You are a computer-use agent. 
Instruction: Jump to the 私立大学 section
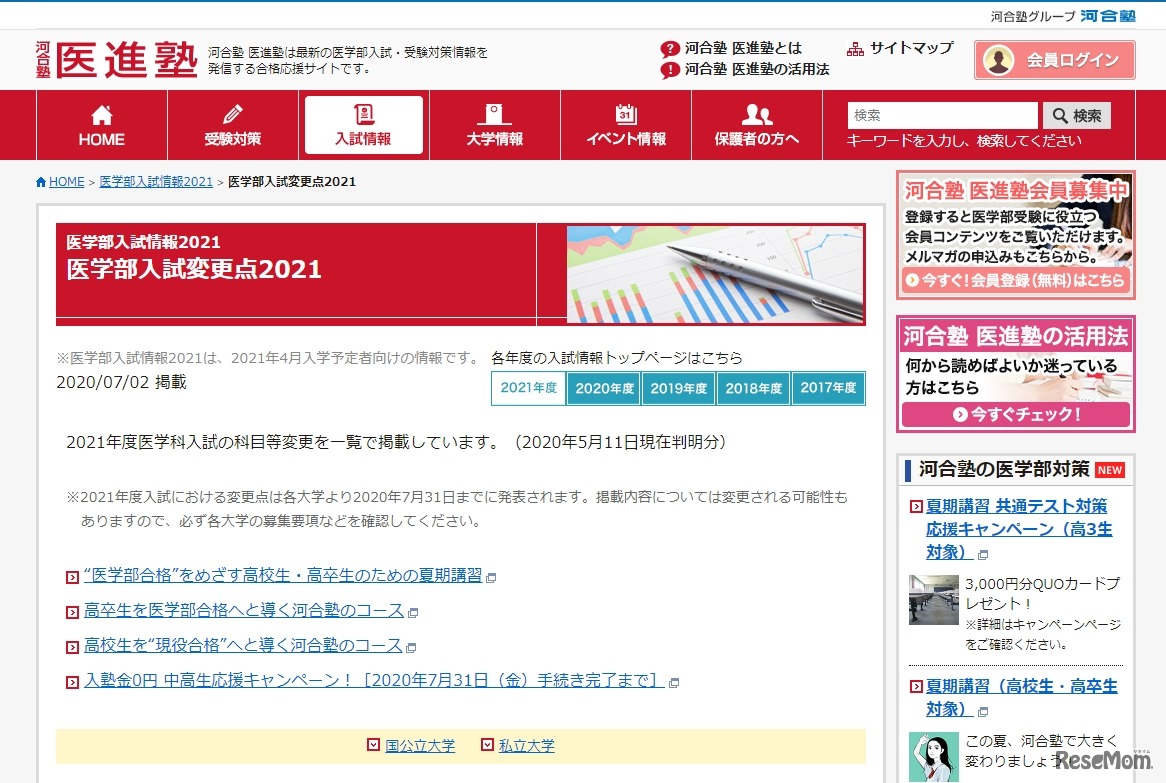(x=526, y=746)
